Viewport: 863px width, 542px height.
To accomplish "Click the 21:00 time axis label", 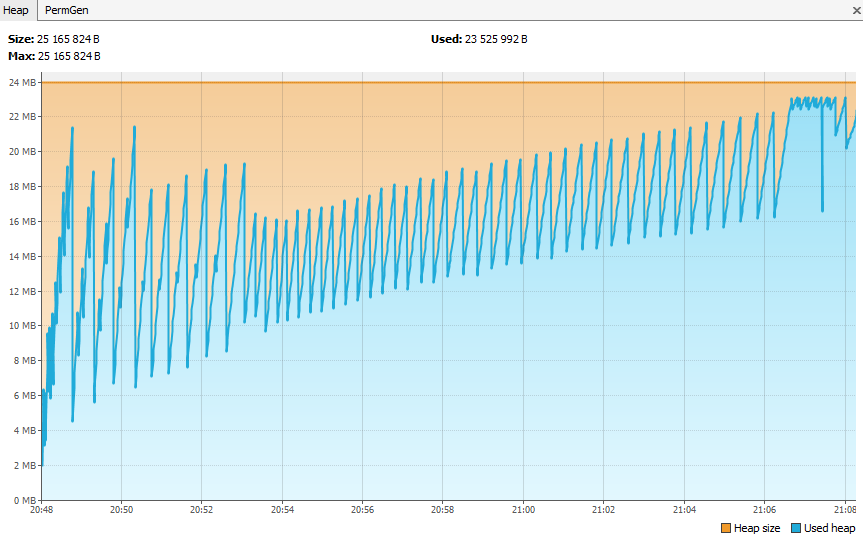I will click(523, 509).
